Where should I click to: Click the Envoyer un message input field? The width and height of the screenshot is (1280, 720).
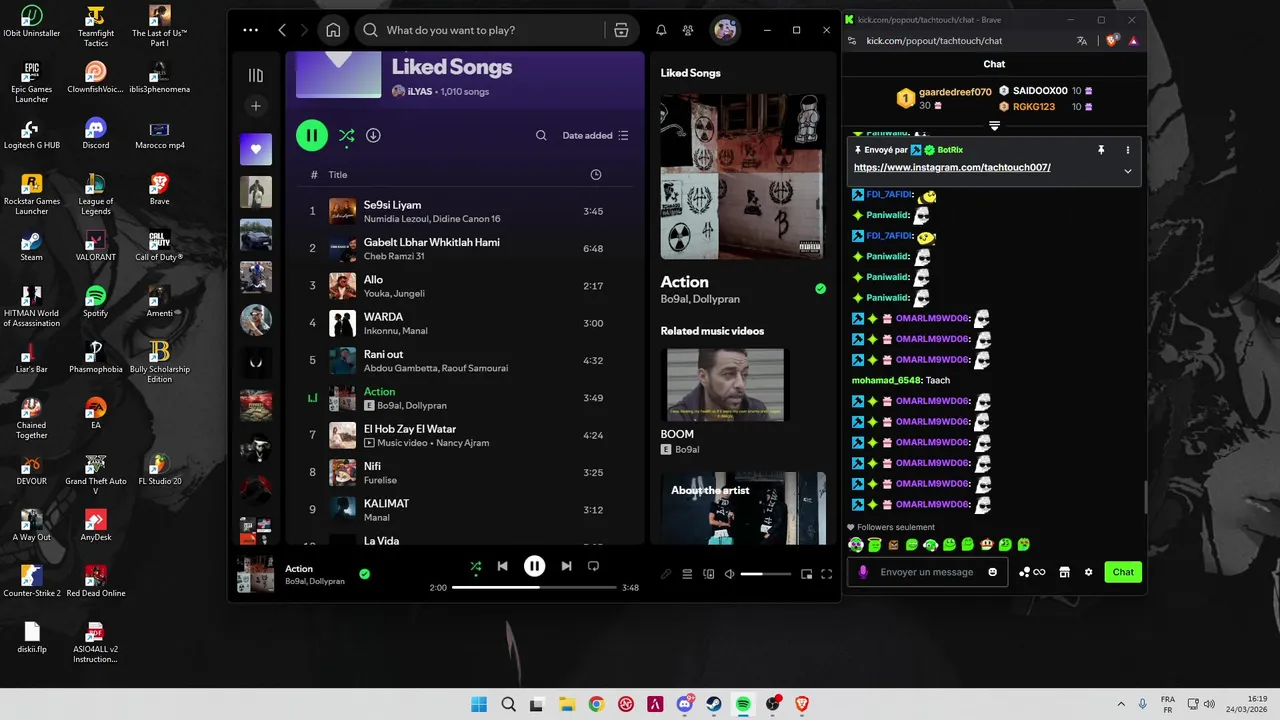(x=926, y=572)
